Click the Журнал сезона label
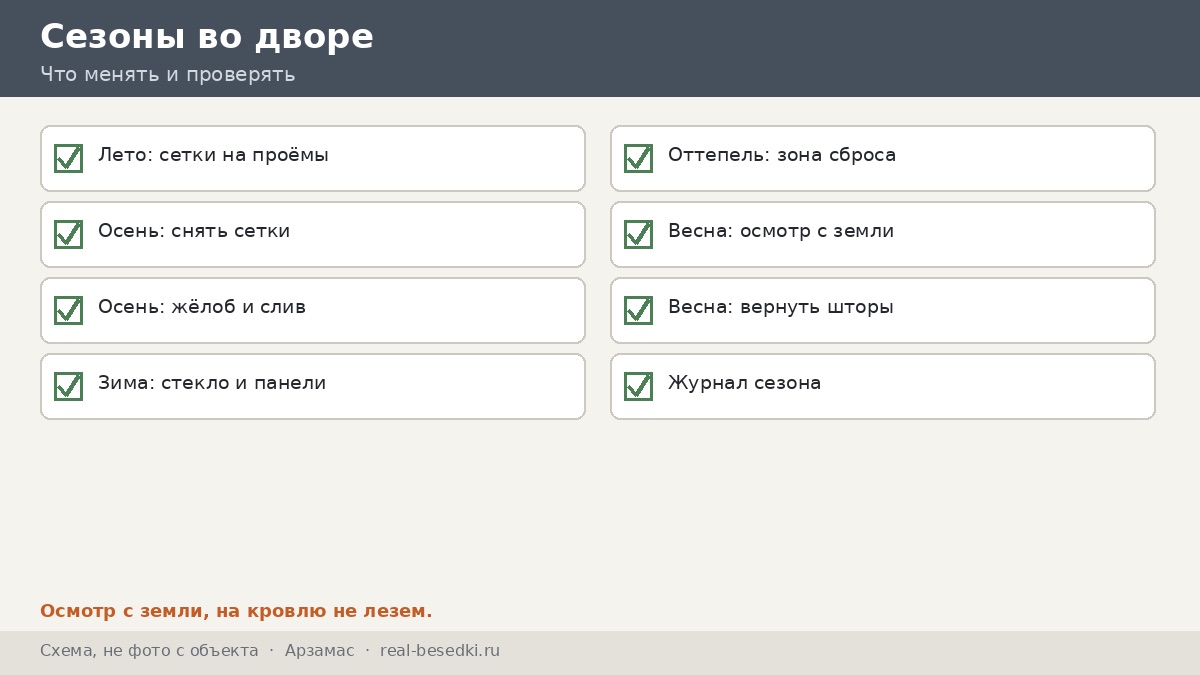Image resolution: width=1200 pixels, height=675 pixels. coord(745,383)
